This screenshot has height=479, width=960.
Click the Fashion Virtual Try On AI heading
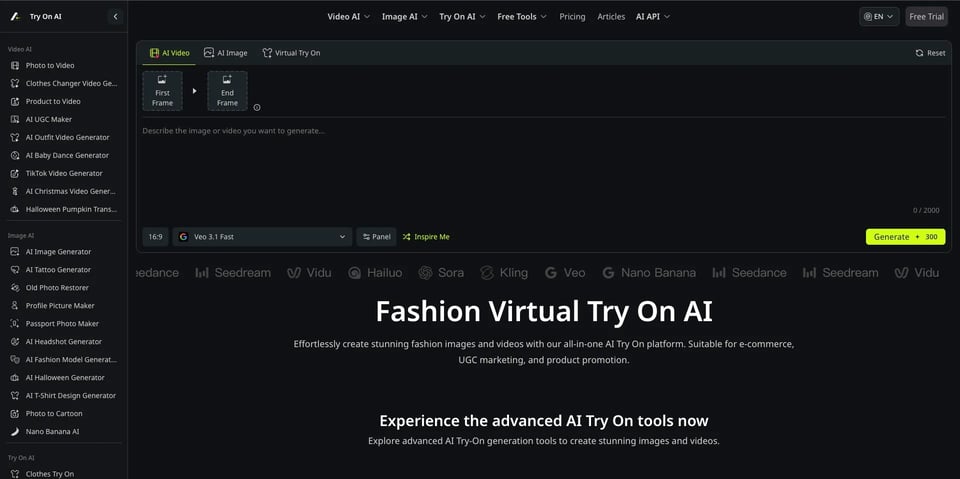coord(544,311)
